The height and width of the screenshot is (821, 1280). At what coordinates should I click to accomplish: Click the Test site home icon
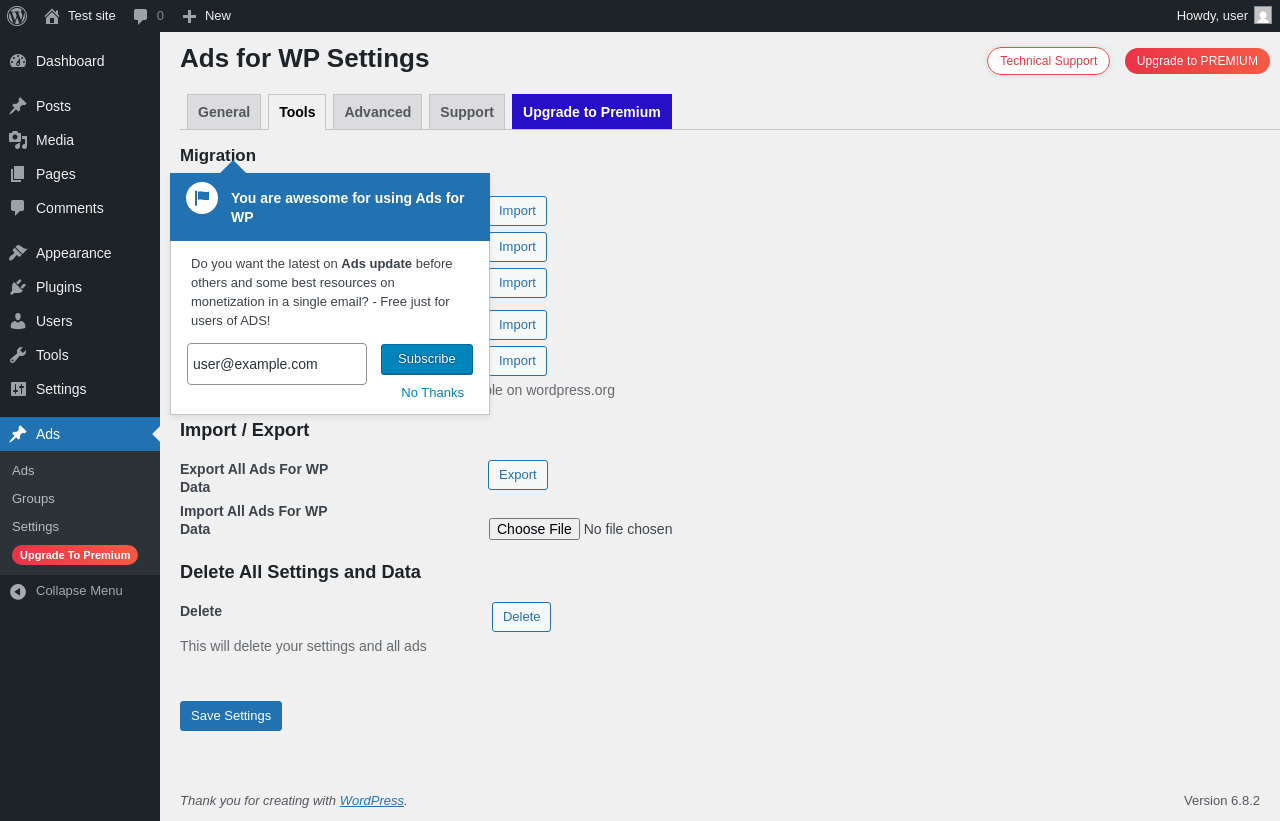click(52, 16)
